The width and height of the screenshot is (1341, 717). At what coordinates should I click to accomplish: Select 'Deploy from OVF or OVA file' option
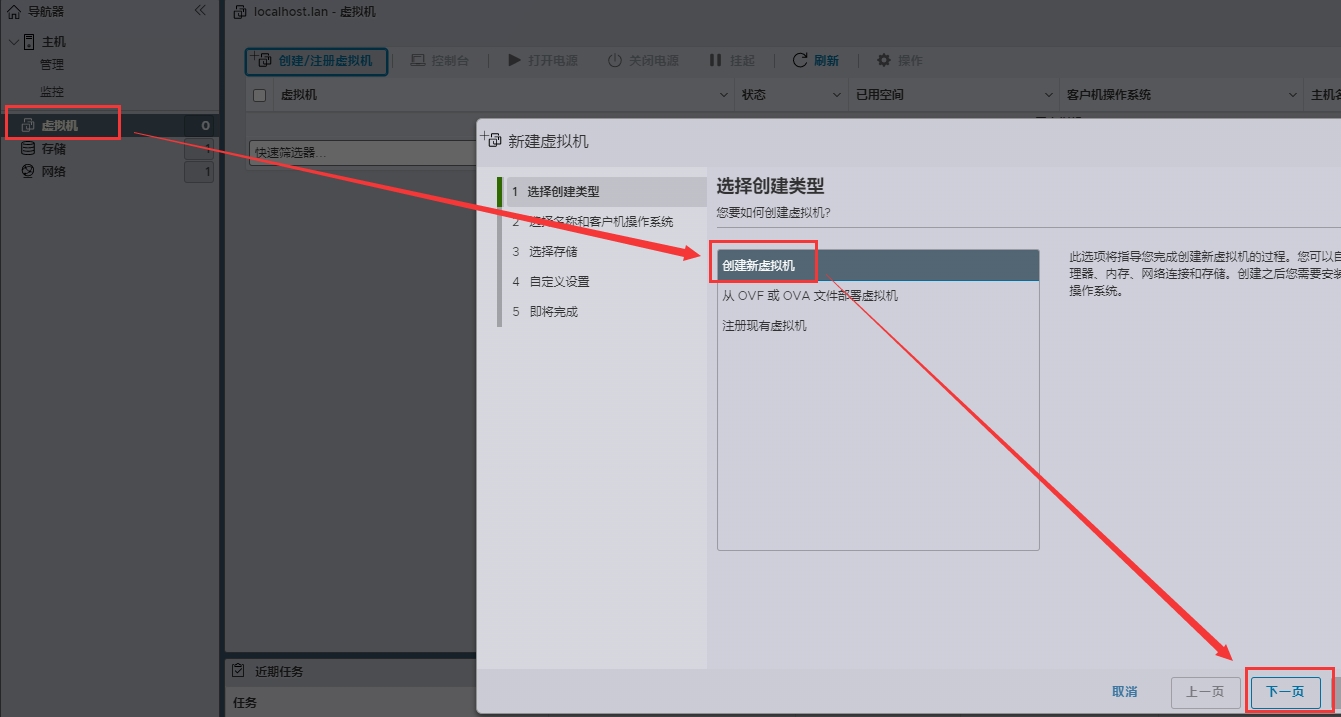click(810, 296)
